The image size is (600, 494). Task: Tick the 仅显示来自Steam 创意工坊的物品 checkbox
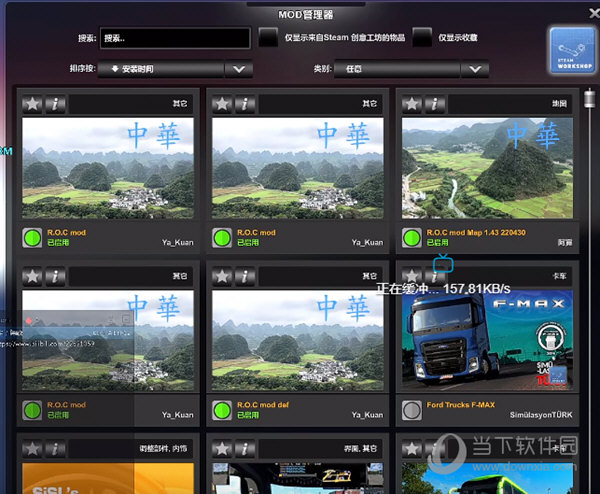pos(268,37)
